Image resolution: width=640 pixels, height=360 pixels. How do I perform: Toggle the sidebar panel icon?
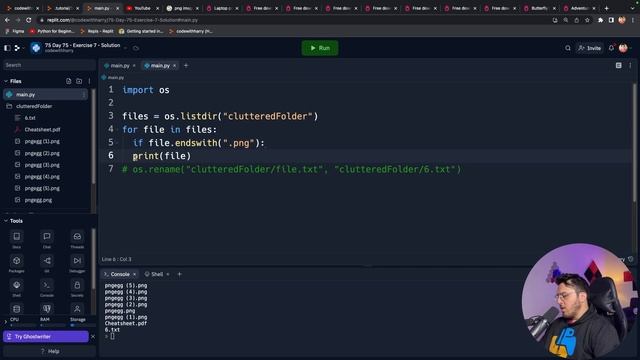point(7,48)
